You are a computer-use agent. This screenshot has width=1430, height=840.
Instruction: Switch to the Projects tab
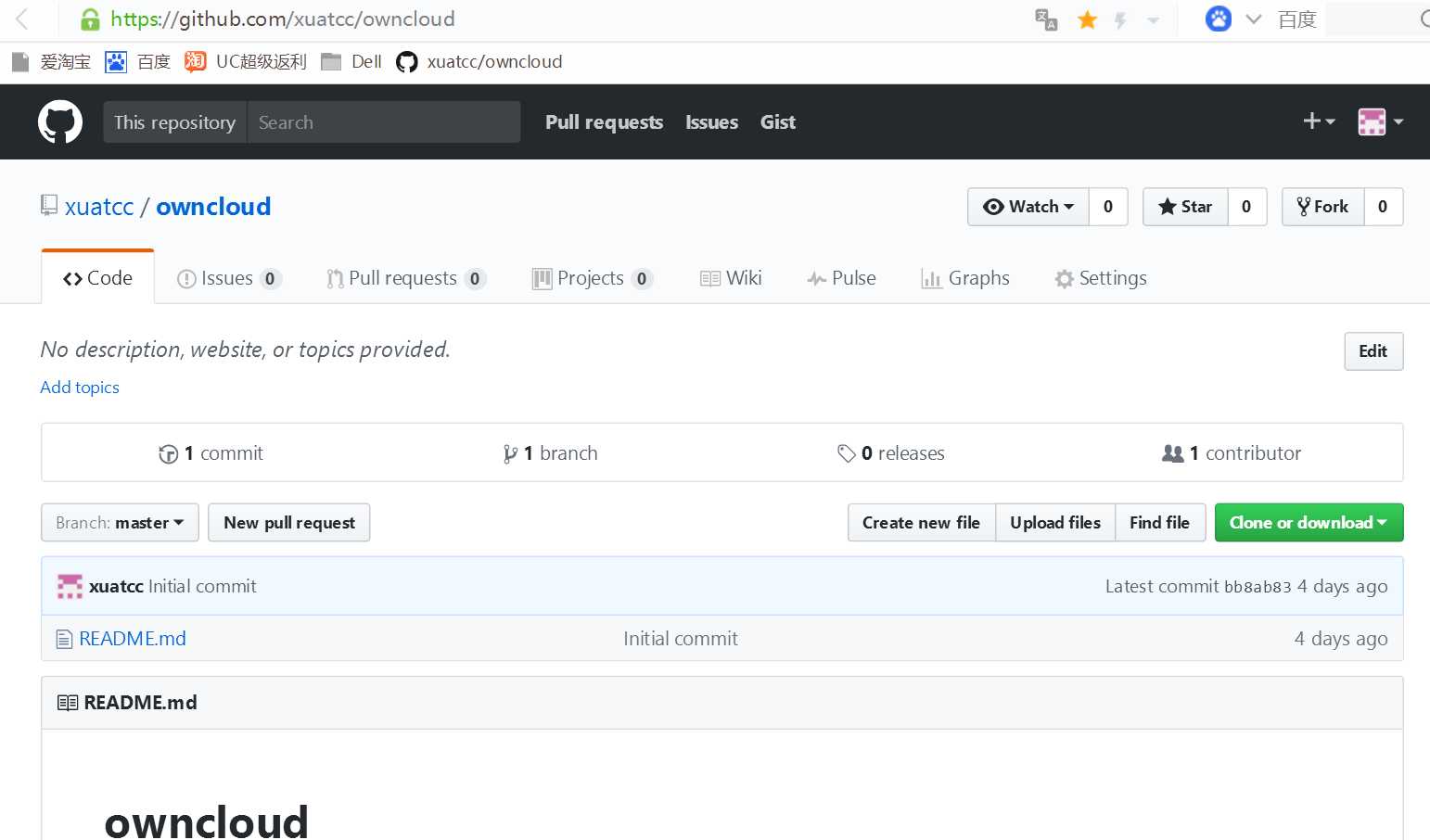(593, 278)
